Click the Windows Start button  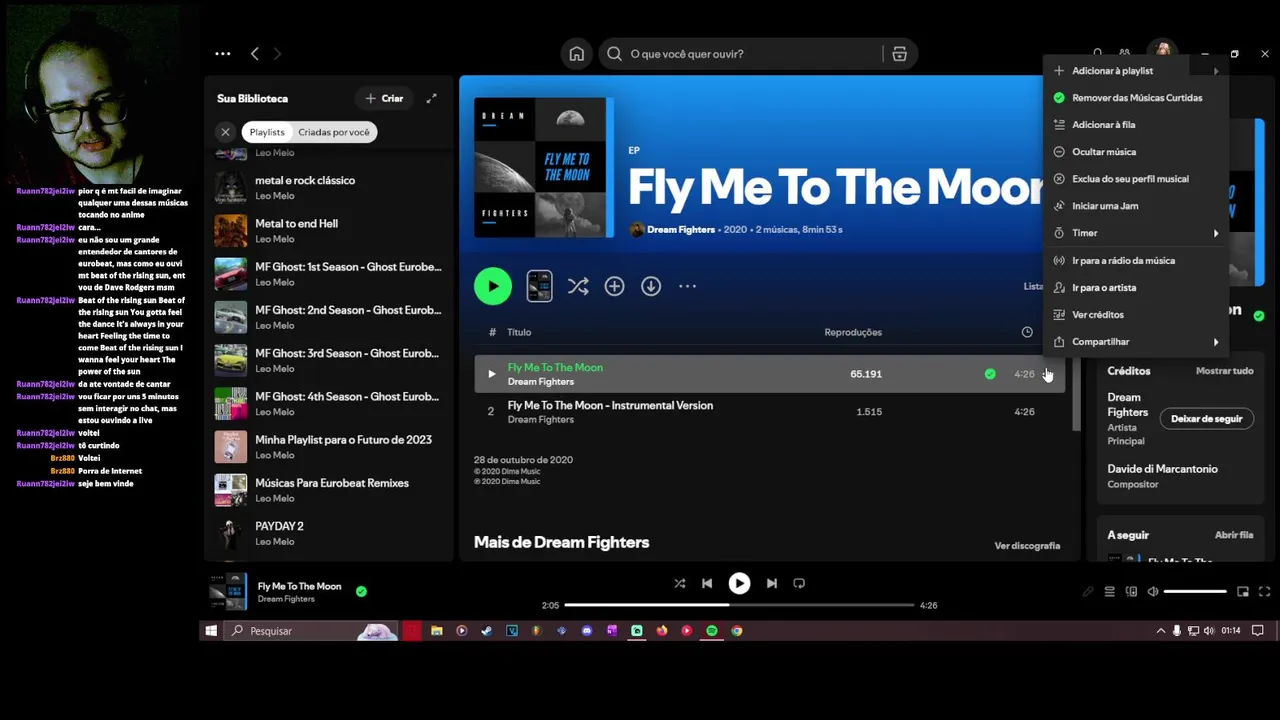click(x=211, y=631)
